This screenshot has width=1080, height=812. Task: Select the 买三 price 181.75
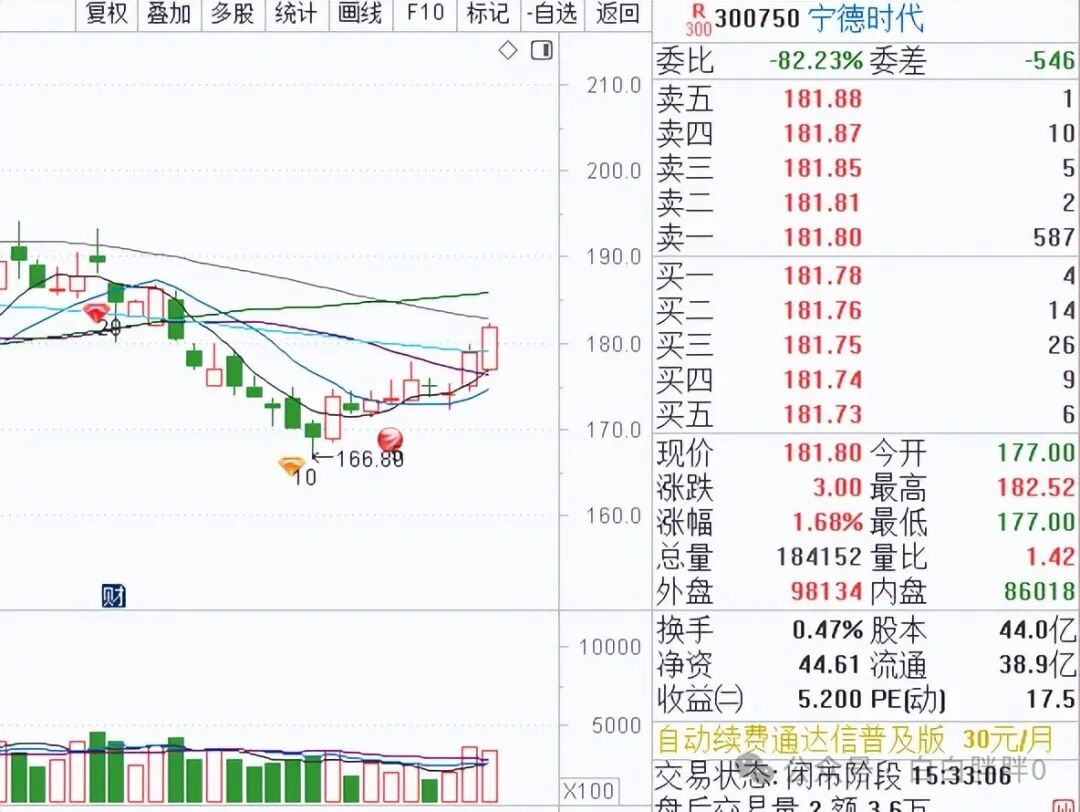[823, 345]
